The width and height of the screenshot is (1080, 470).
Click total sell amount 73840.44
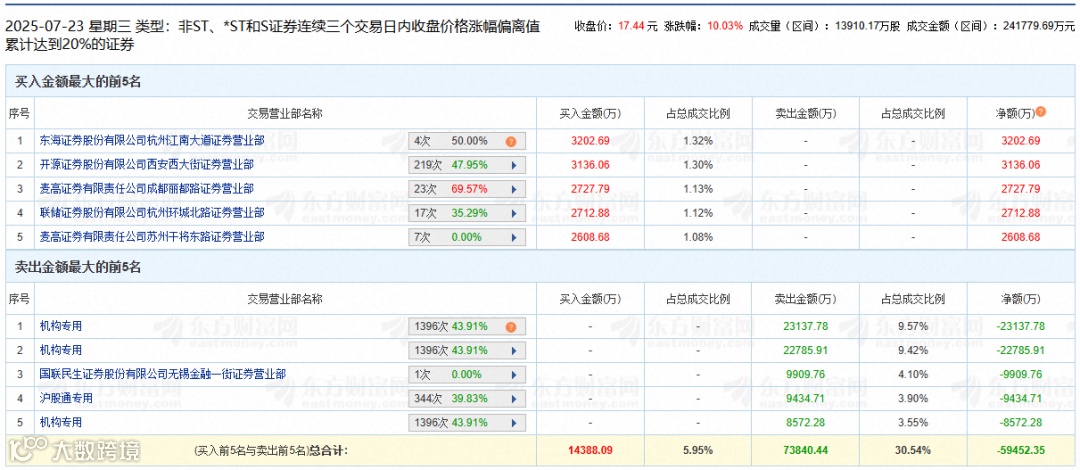coord(805,451)
